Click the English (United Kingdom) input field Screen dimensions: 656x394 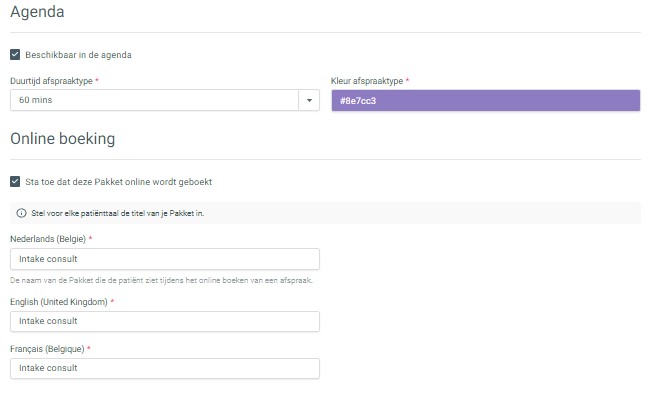point(165,321)
